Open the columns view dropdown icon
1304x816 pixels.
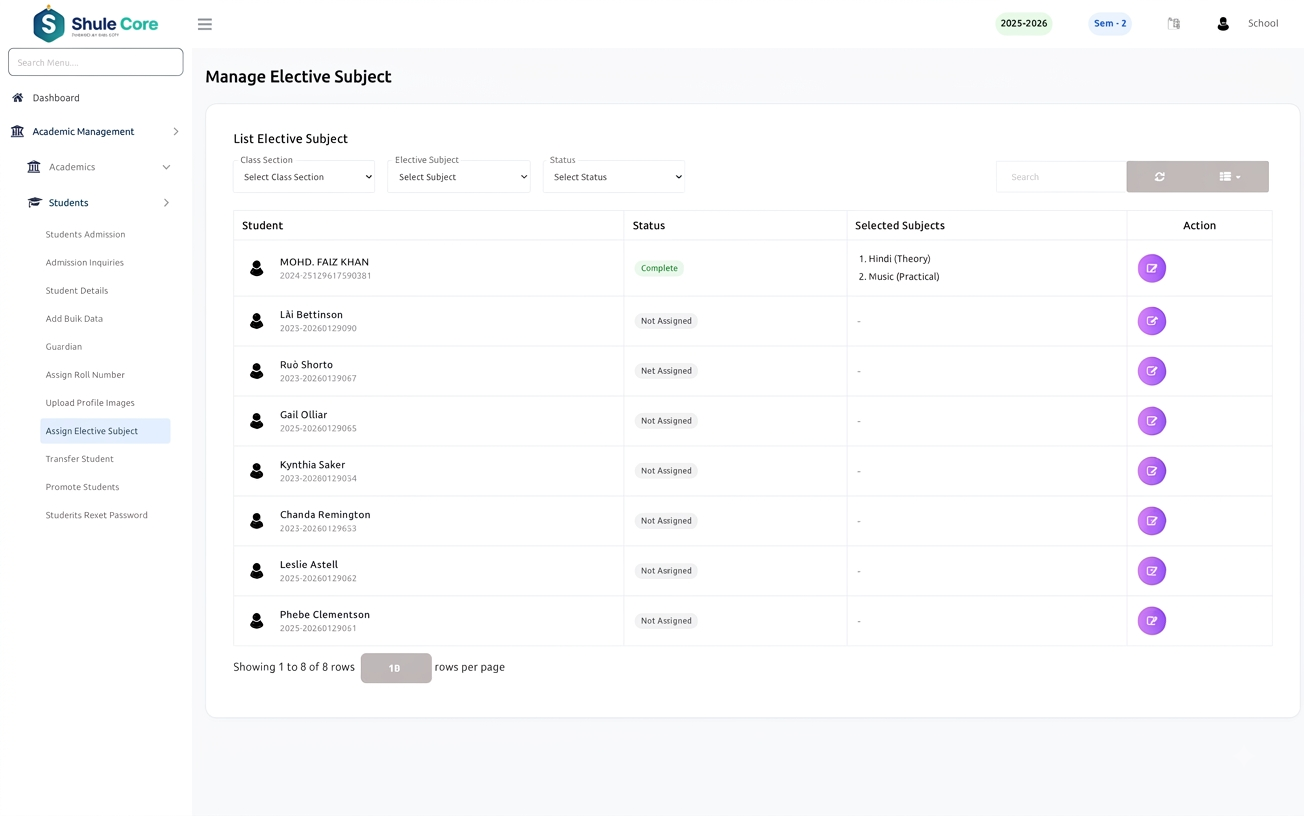(x=1230, y=177)
